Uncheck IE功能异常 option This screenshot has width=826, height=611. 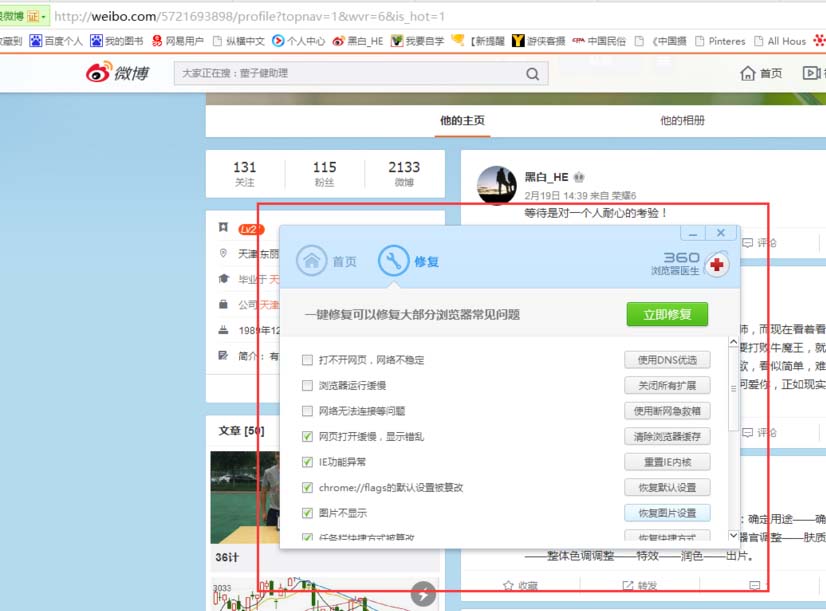pyautogui.click(x=307, y=462)
